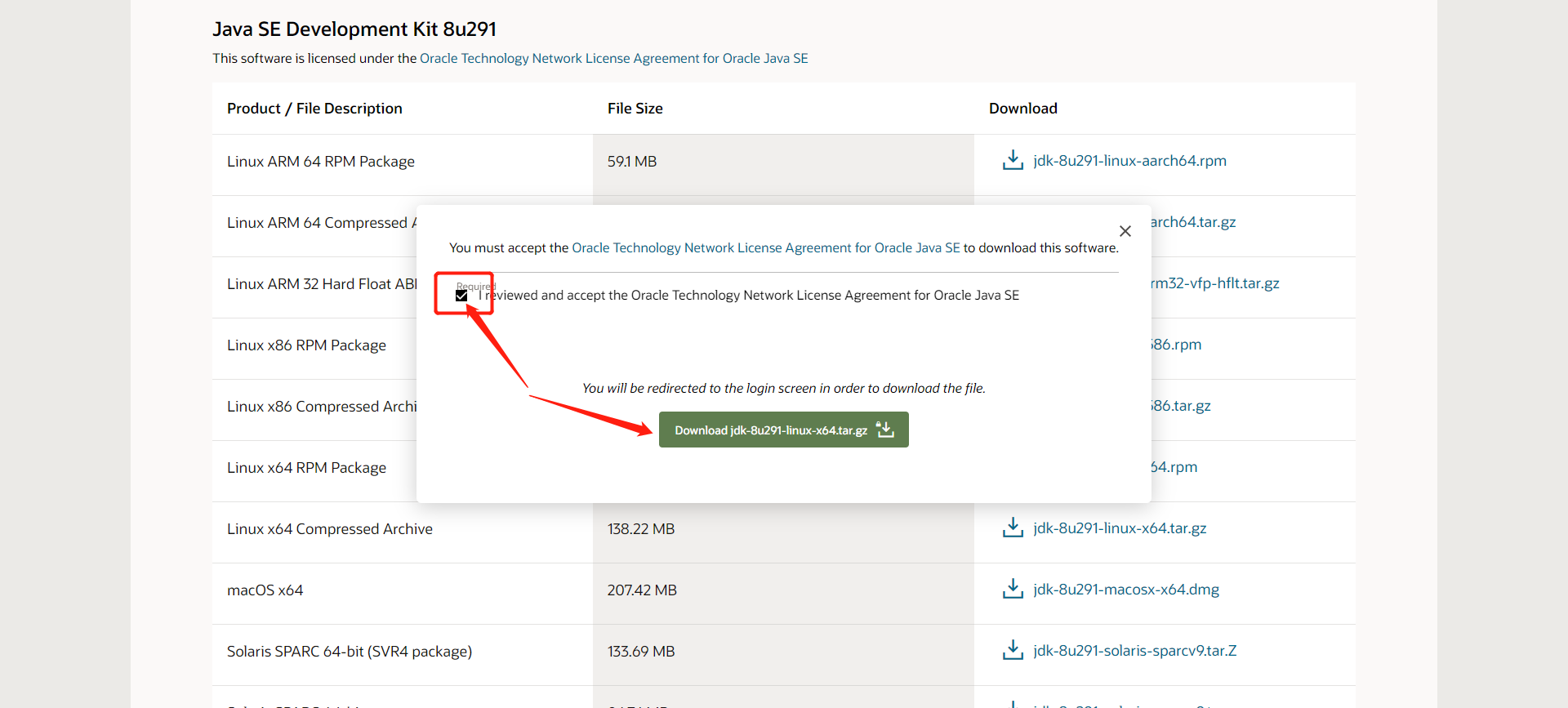Viewport: 1568px width, 708px height.
Task: Click download icon beside jdk-8u291-linux-aarch64.rpm
Action: (x=1013, y=160)
